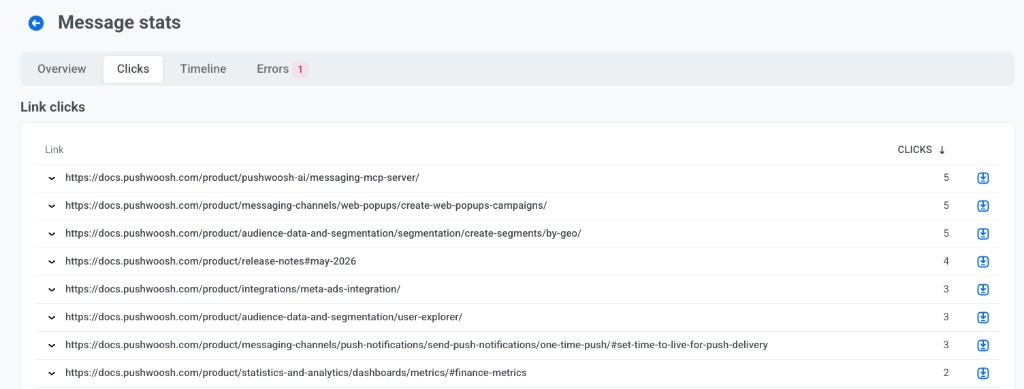Open the user-explorer docs URL
The width and height of the screenshot is (1024, 389).
[x=264, y=317]
